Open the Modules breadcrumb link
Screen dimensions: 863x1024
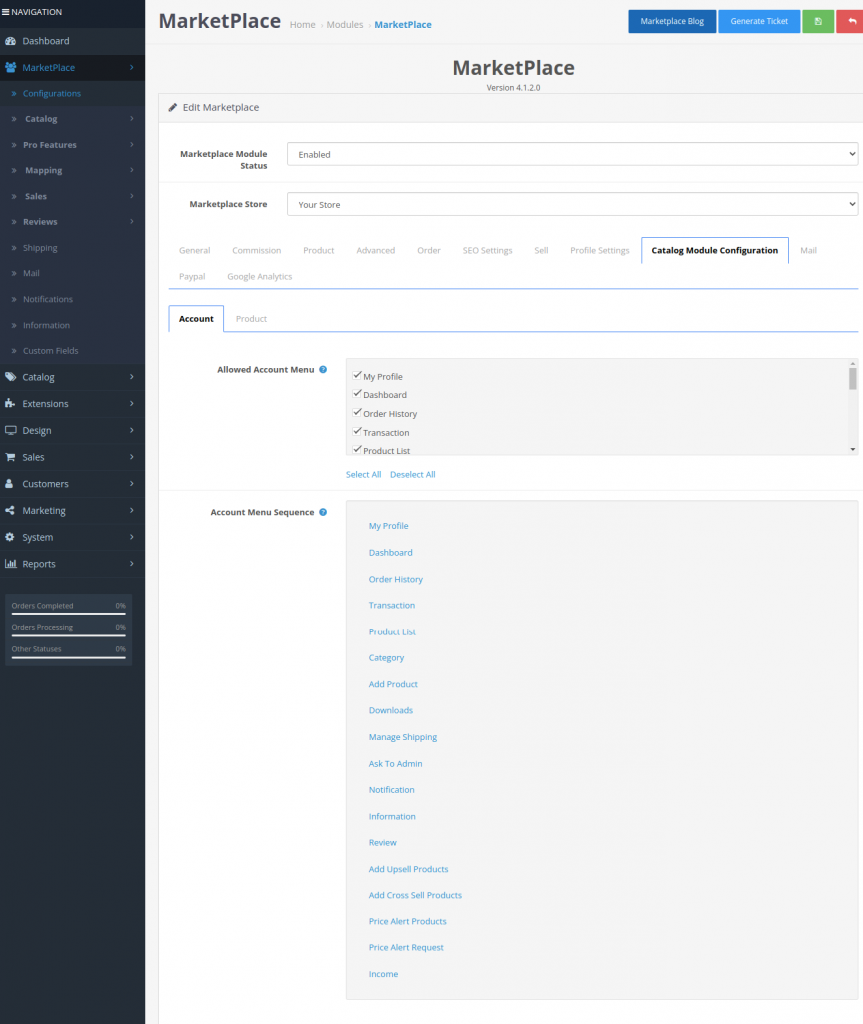(345, 25)
